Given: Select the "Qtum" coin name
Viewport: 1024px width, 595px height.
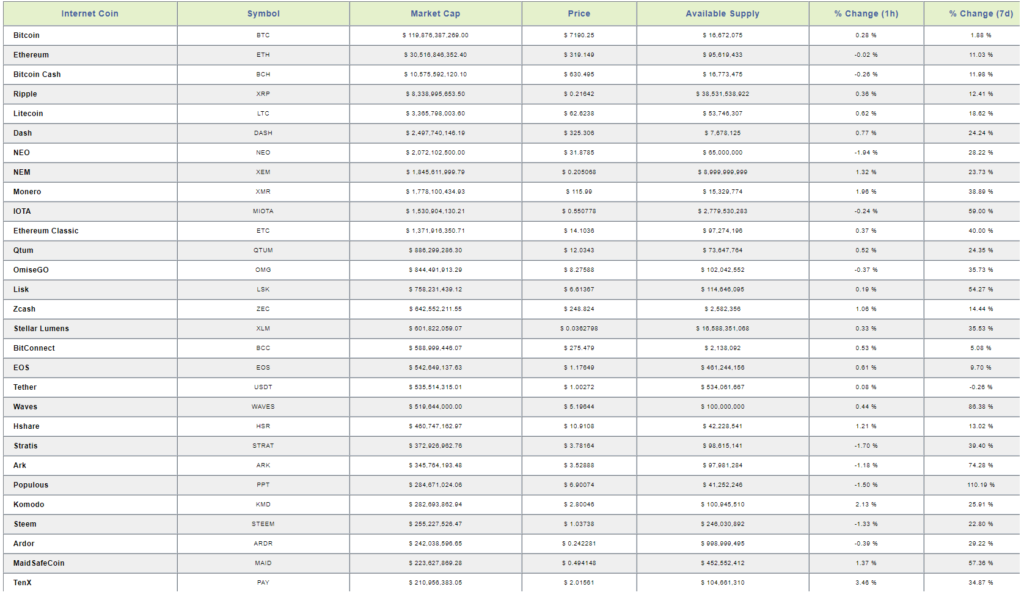Looking at the screenshot, I should click(23, 251).
